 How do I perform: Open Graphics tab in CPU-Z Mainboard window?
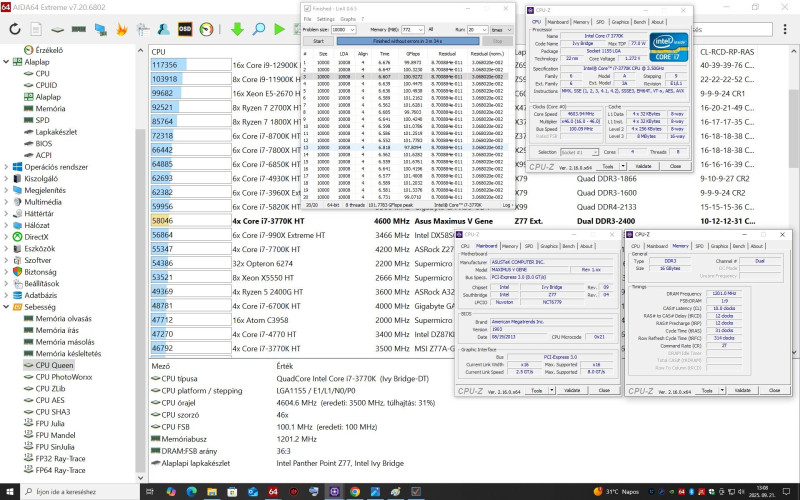tap(549, 246)
